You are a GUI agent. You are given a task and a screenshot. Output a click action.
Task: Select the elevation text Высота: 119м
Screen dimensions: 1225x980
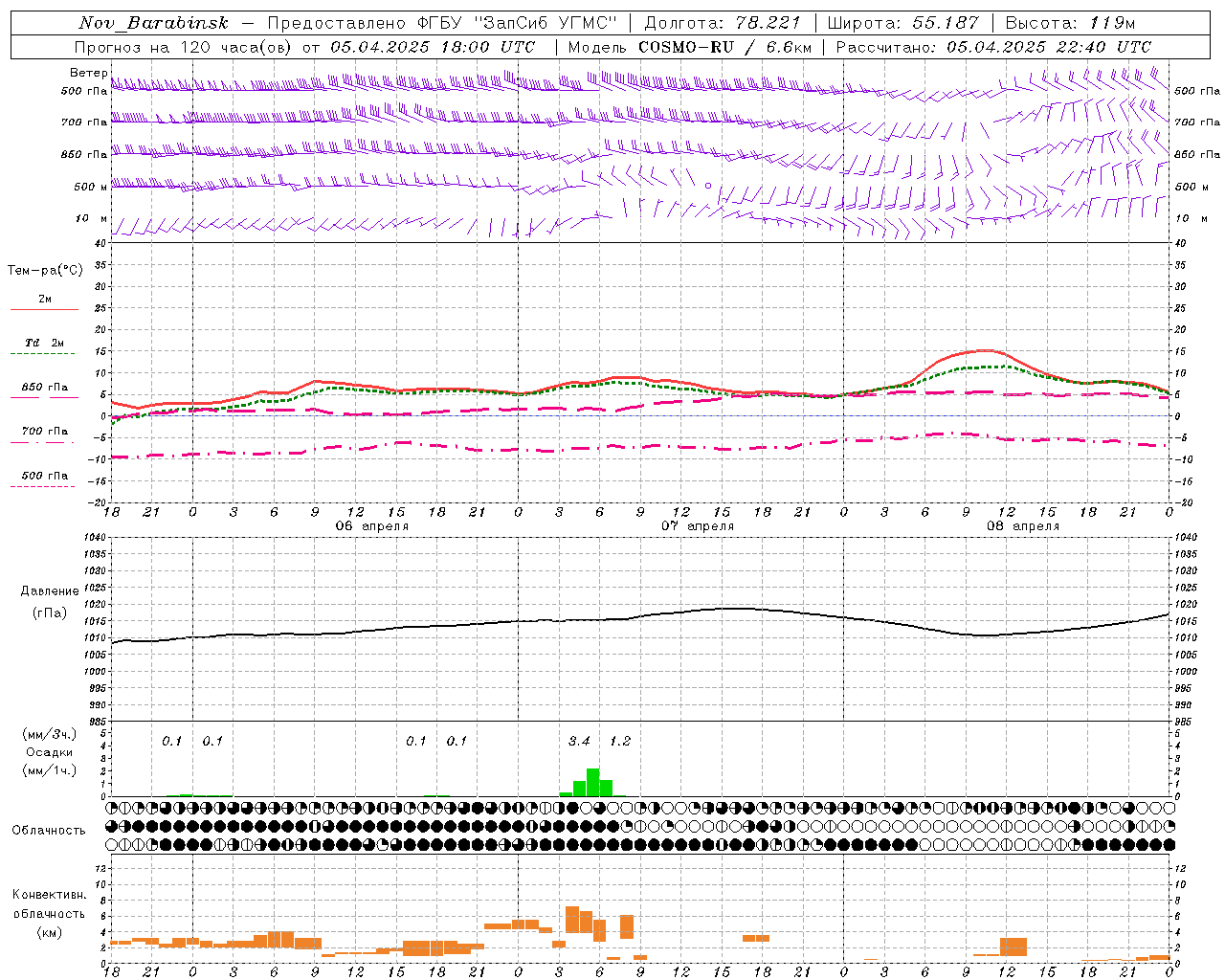click(1070, 23)
